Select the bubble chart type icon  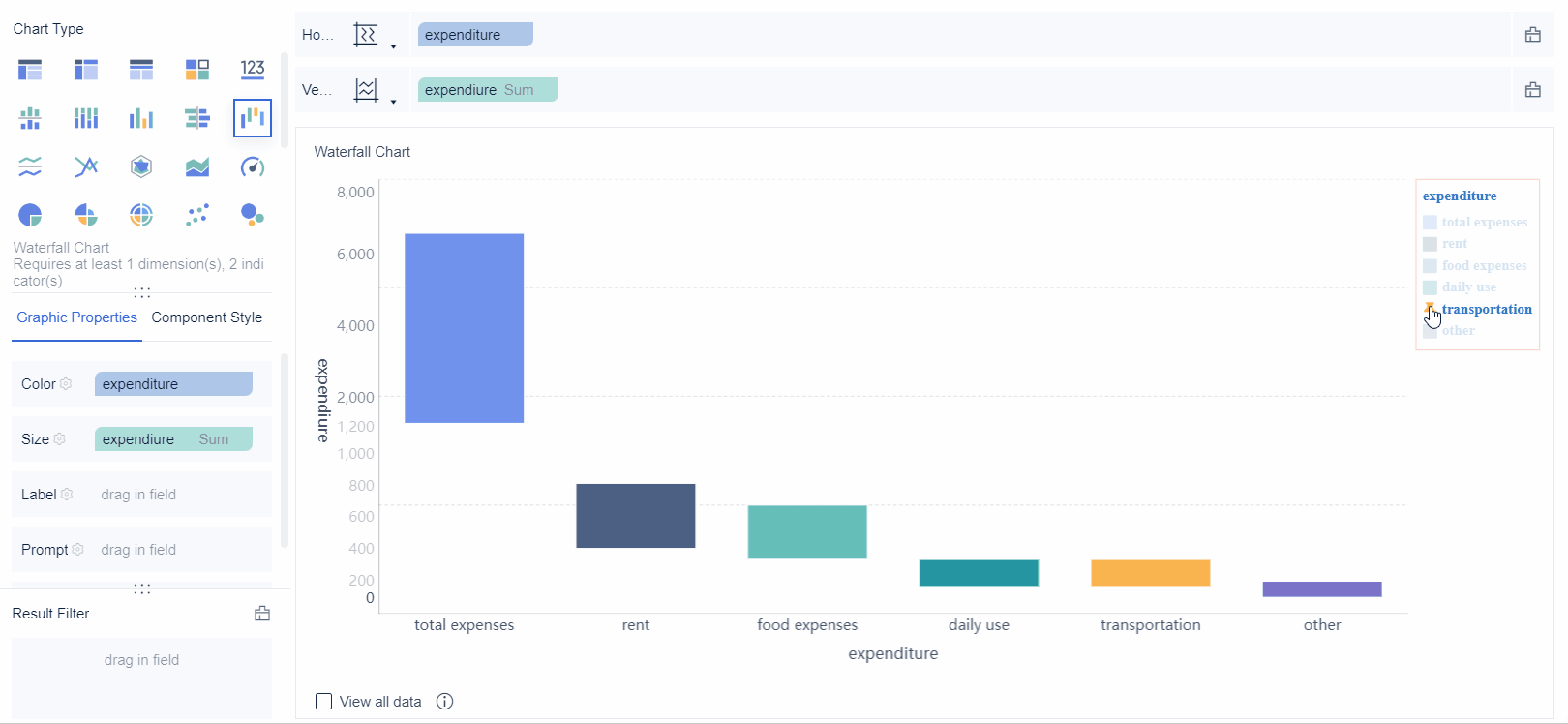pyautogui.click(x=253, y=215)
